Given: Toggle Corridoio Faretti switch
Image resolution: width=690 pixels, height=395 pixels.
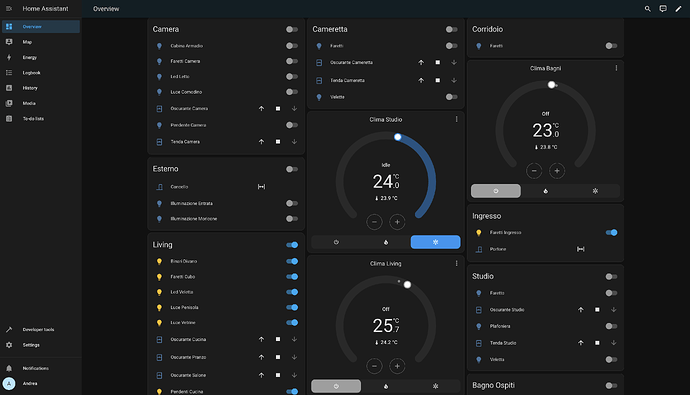Looking at the screenshot, I should 611,46.
